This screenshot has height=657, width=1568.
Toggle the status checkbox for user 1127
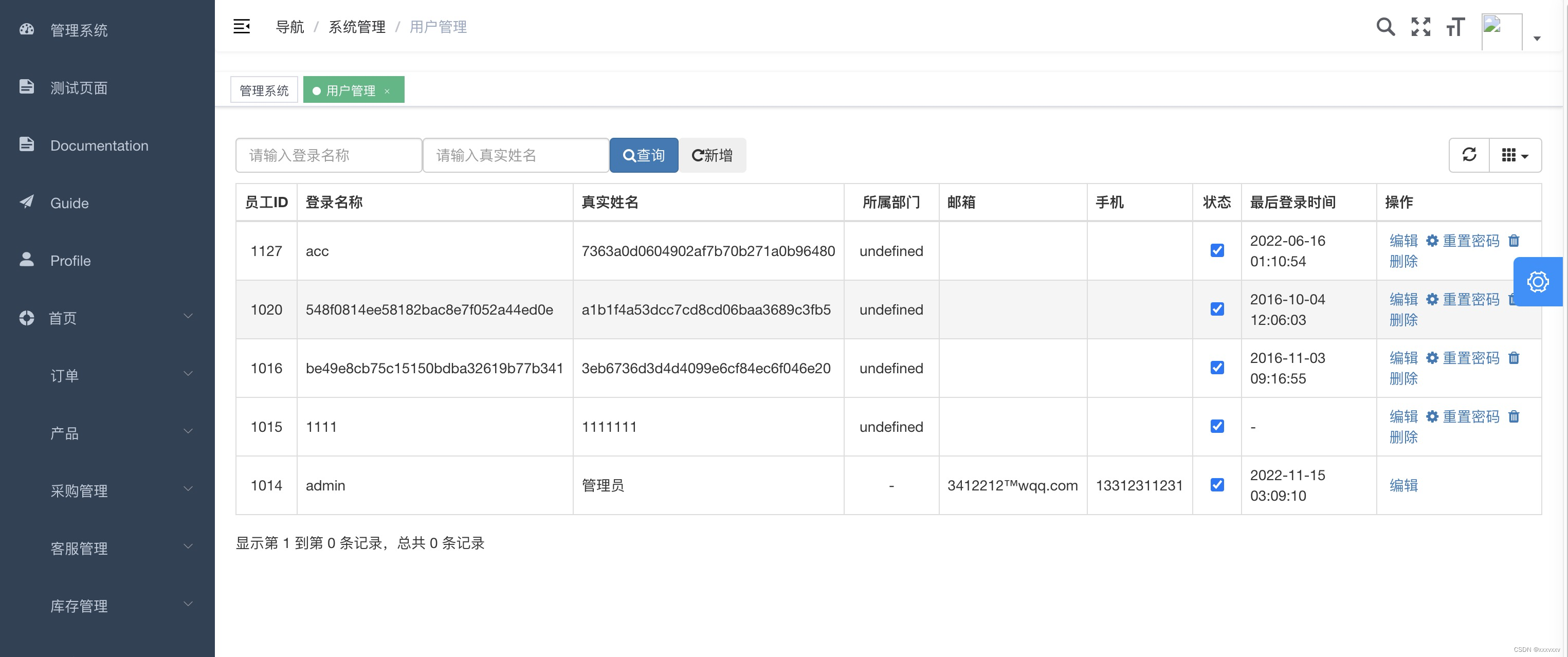point(1217,250)
